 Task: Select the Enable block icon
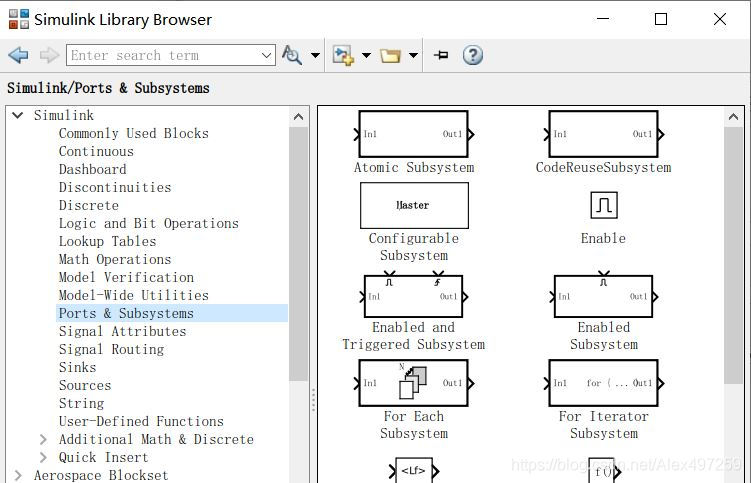pyautogui.click(x=603, y=205)
